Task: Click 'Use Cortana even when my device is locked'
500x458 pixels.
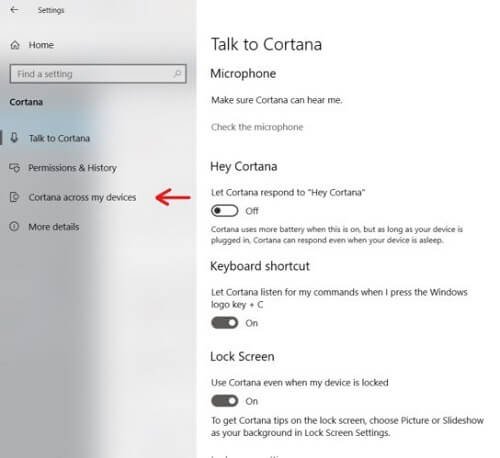Action: tap(300, 382)
